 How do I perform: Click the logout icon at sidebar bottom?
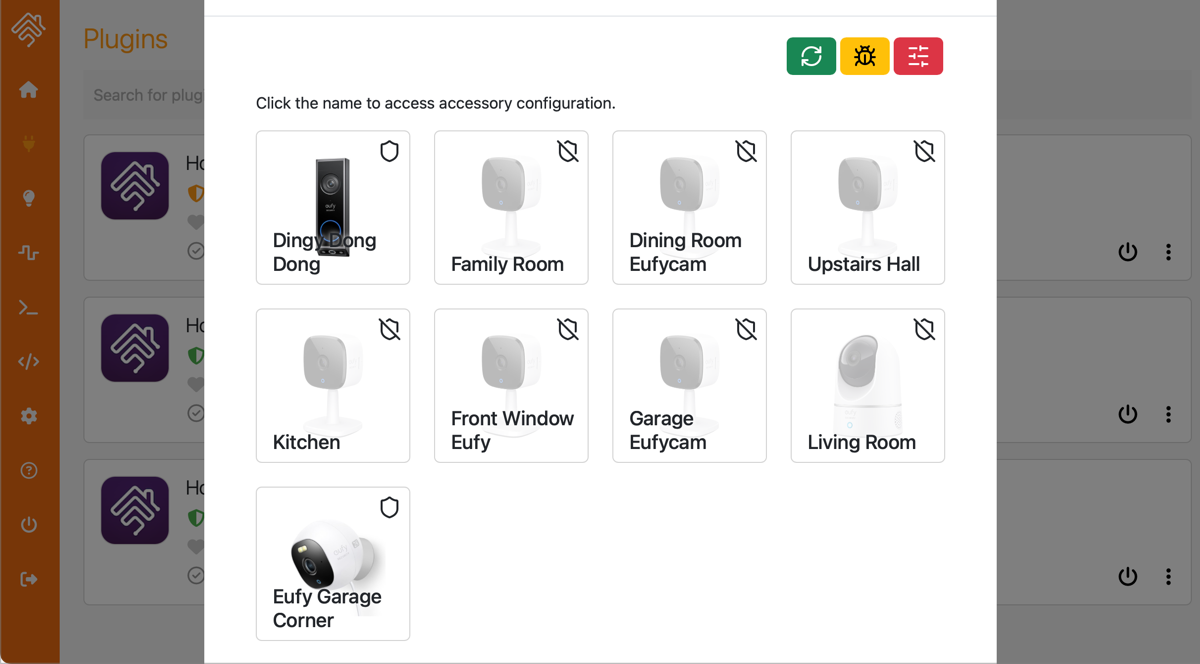coord(29,578)
